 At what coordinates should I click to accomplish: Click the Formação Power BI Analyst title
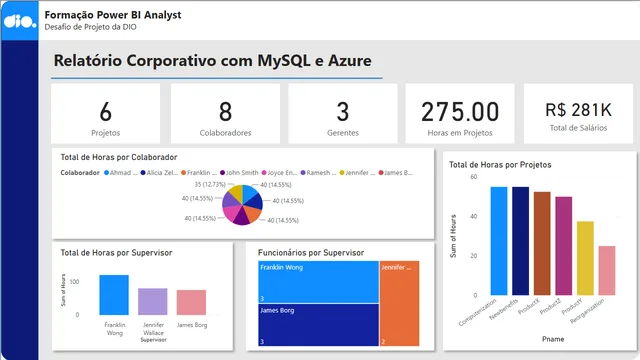[113, 15]
